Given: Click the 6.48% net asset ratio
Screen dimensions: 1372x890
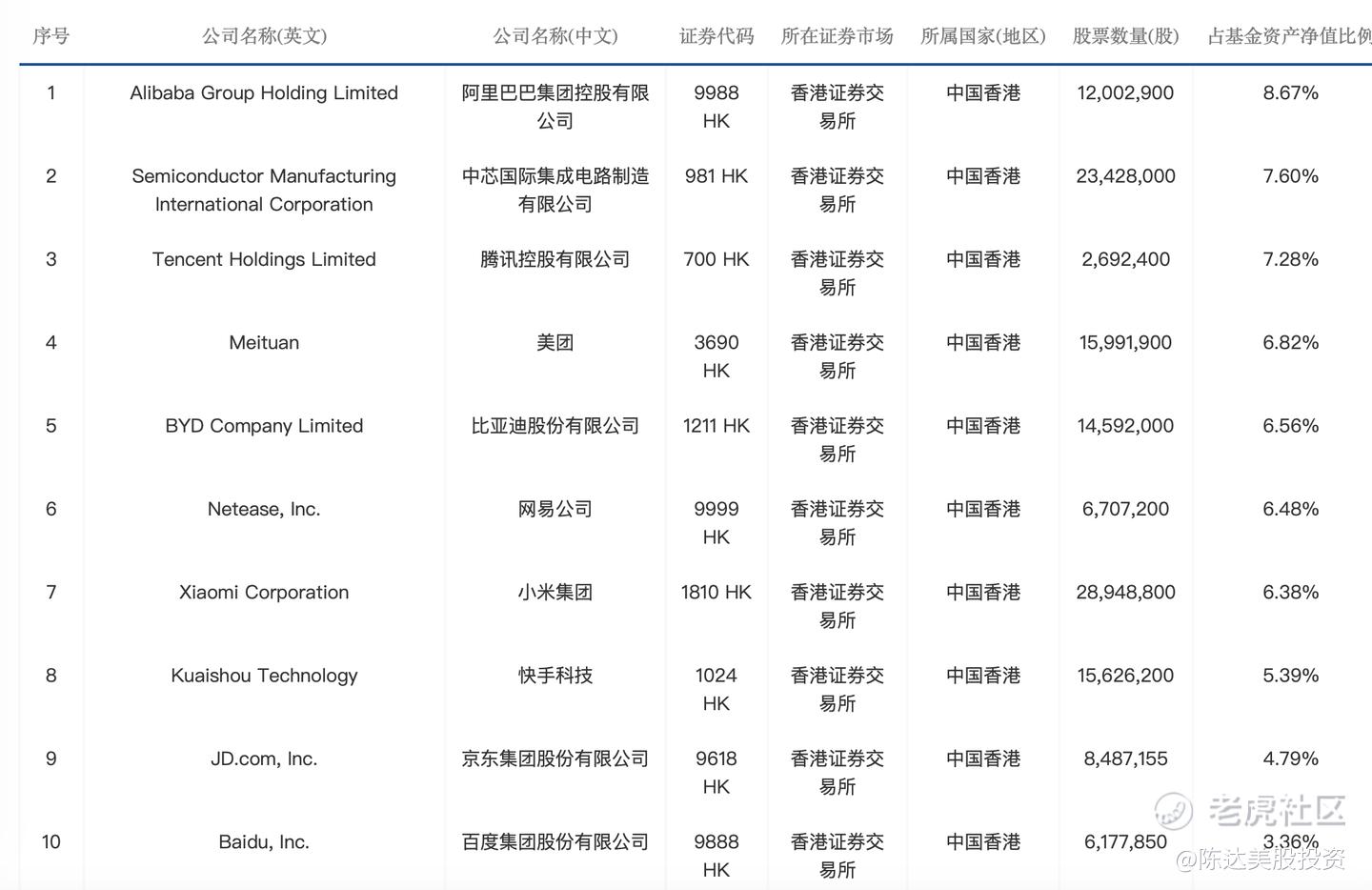Looking at the screenshot, I should tap(1291, 509).
